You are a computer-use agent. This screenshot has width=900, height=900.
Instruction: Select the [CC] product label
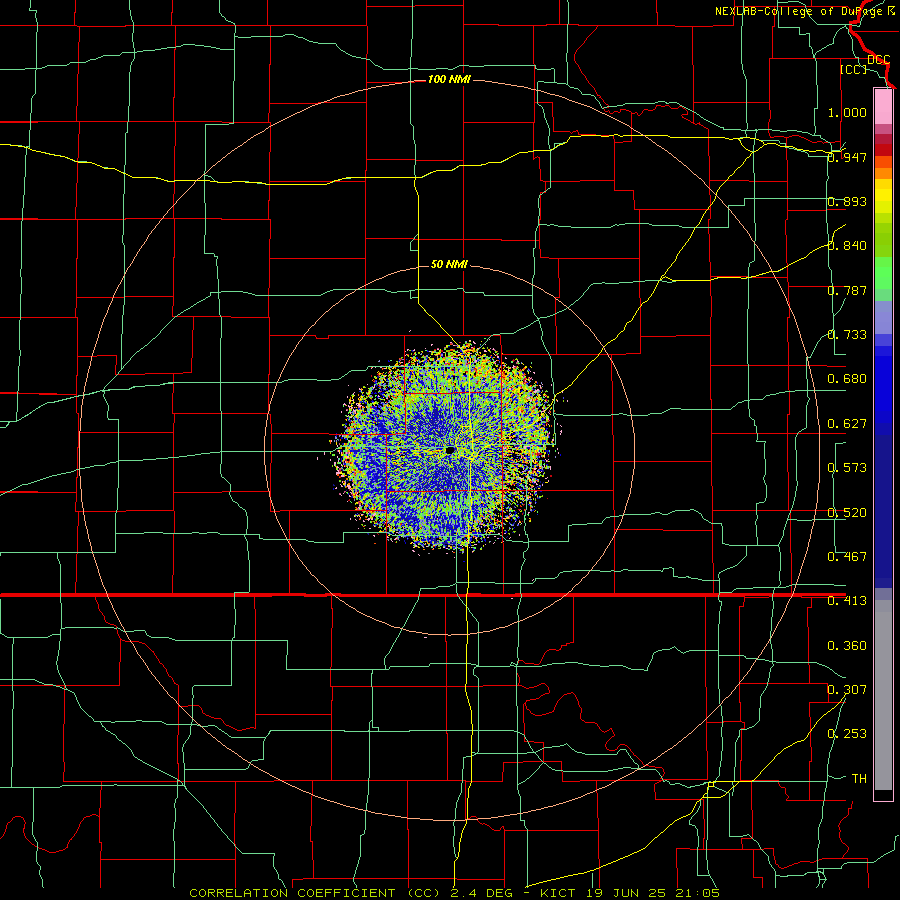click(854, 69)
